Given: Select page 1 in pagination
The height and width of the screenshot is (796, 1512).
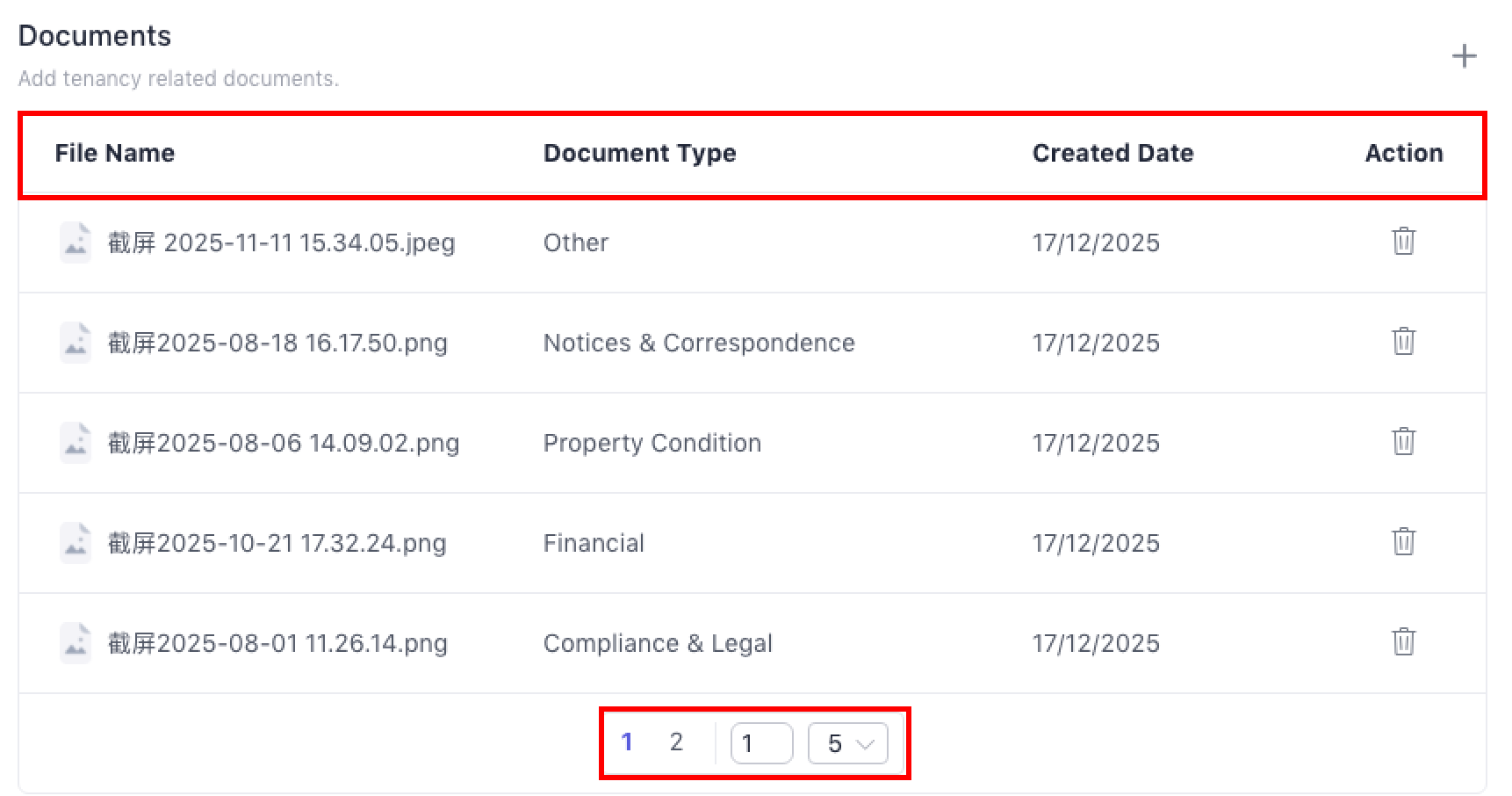Looking at the screenshot, I should click(x=627, y=742).
